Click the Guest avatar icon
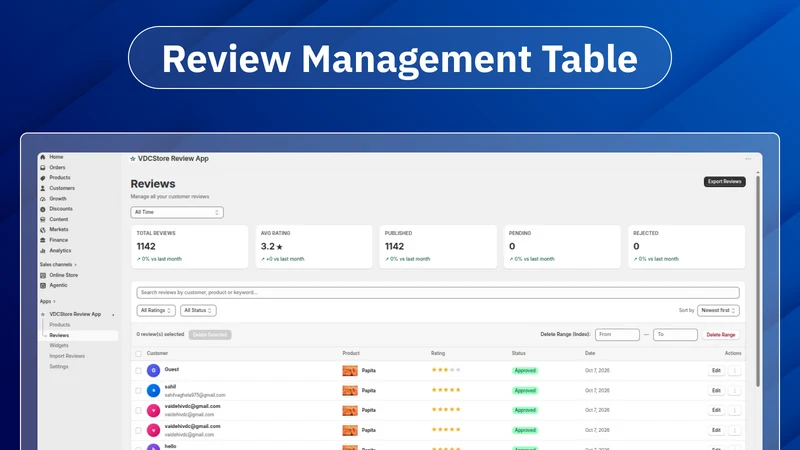This screenshot has height=450, width=800. coord(154,370)
